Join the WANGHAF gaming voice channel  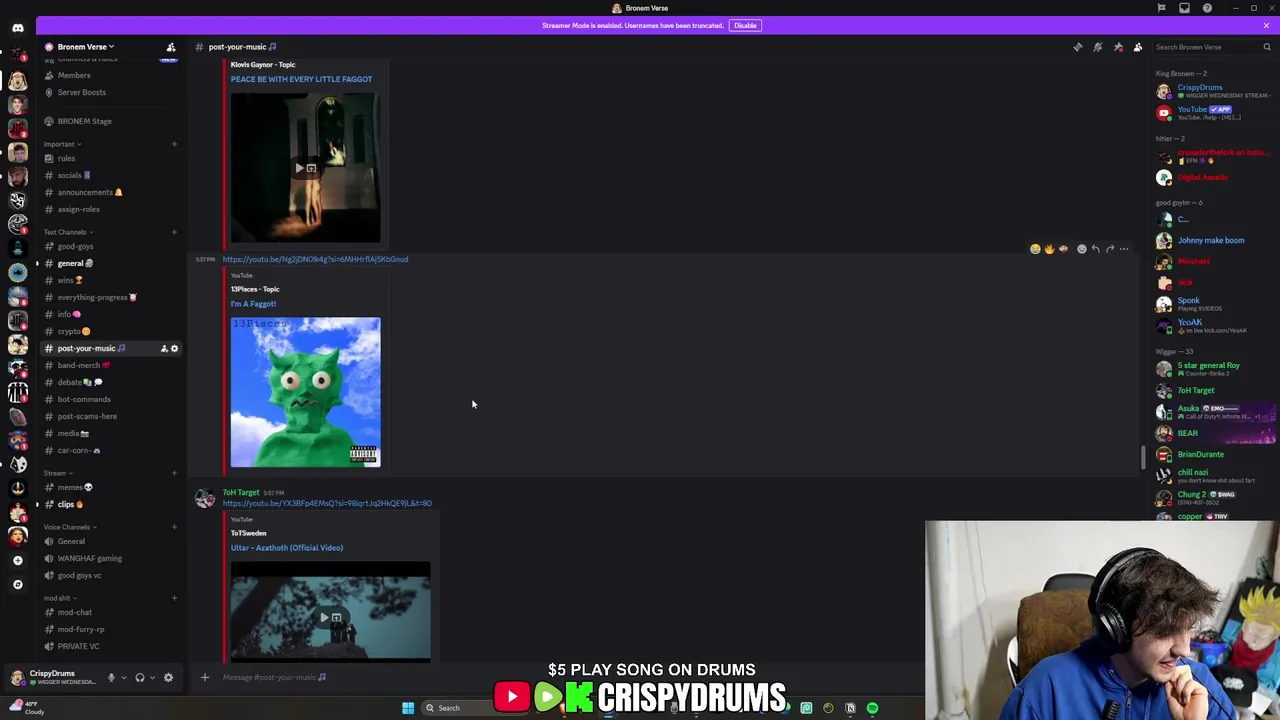pos(110,558)
